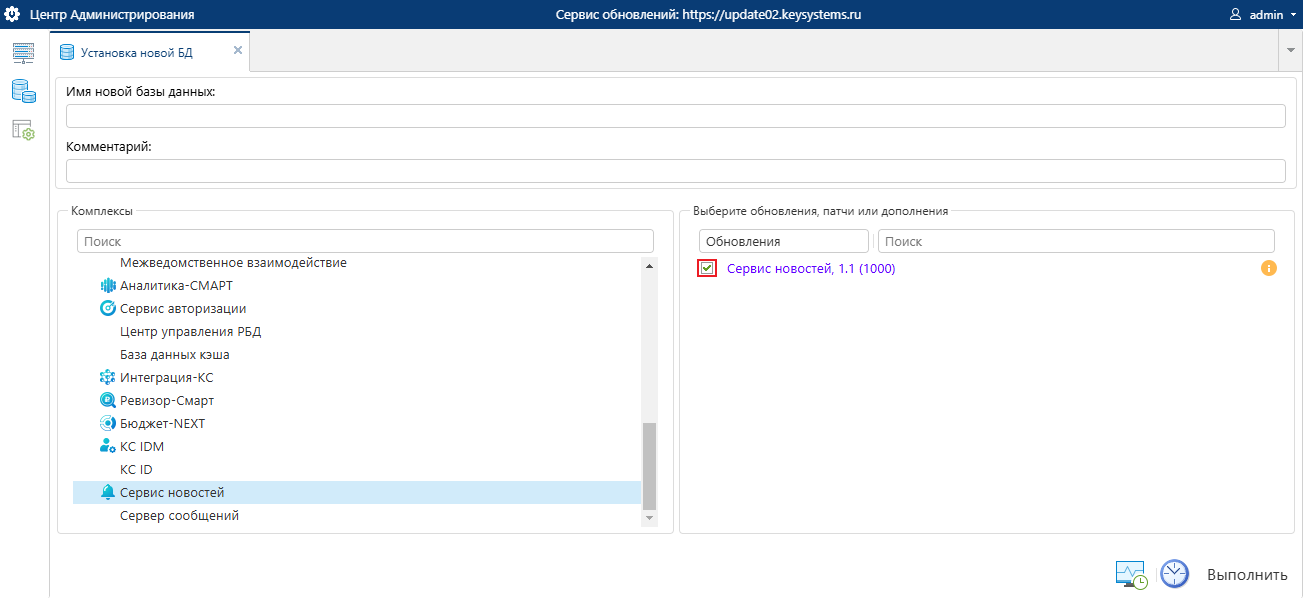This screenshot has height=598, width=1303.
Task: Click the Сервис авторизации icon
Action: (x=108, y=309)
